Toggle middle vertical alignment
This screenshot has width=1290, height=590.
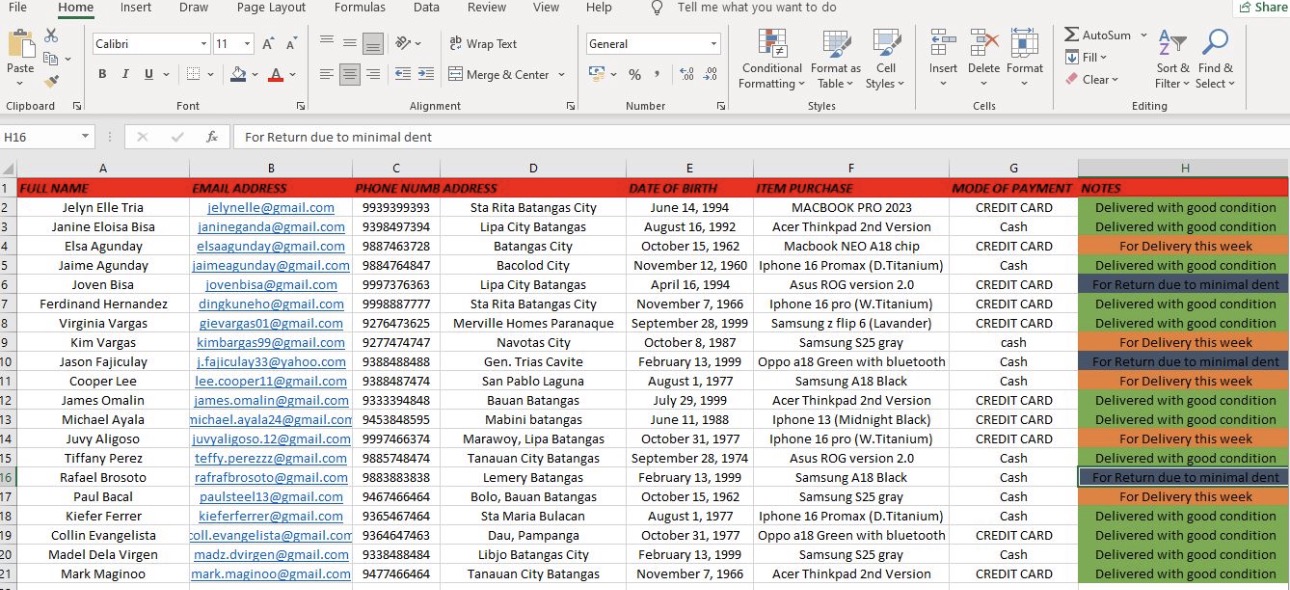(x=349, y=43)
